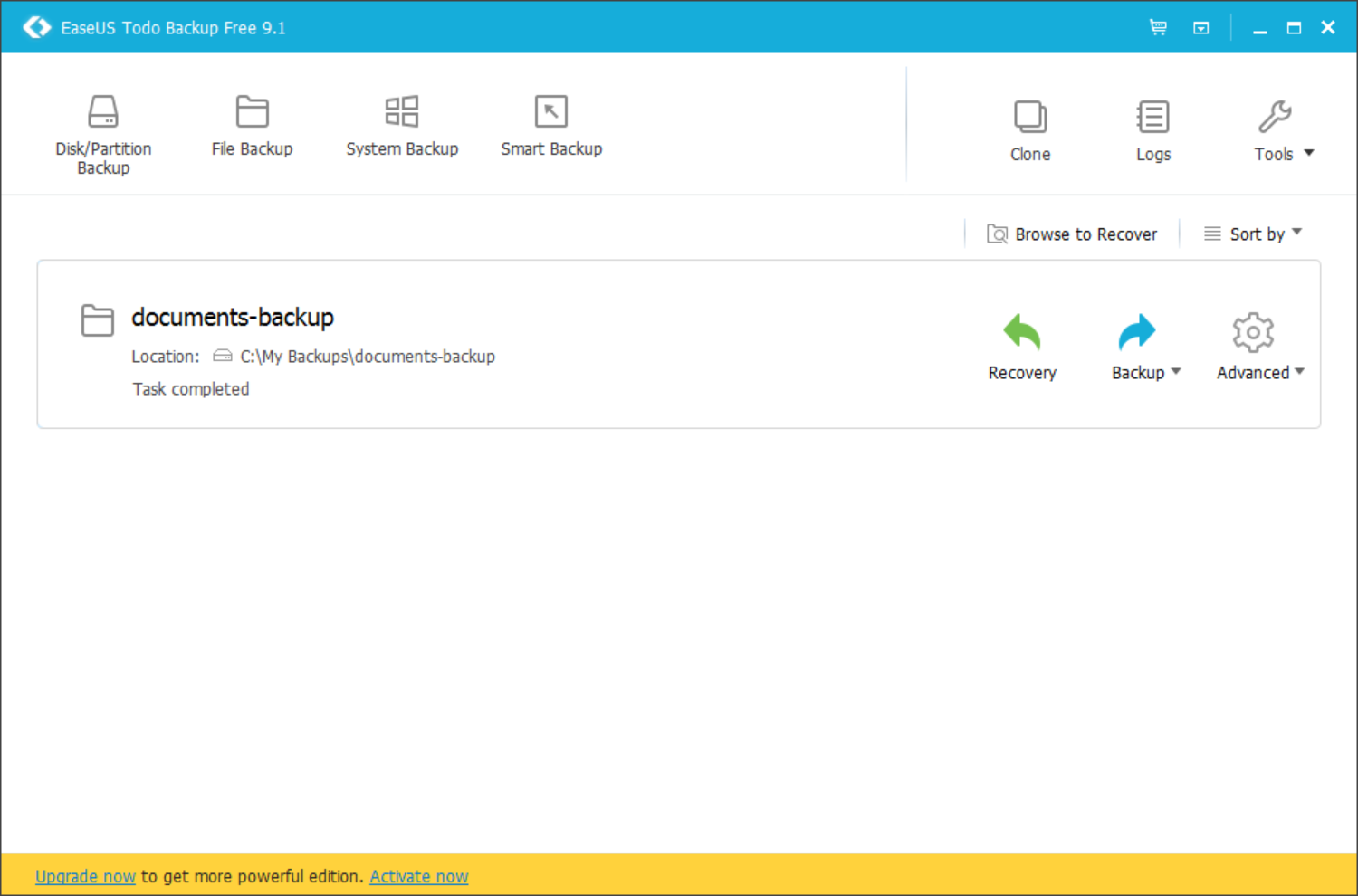Viewport: 1358px width, 896px height.
Task: Close the EaseUS Todo Backup window
Action: pyautogui.click(x=1328, y=27)
